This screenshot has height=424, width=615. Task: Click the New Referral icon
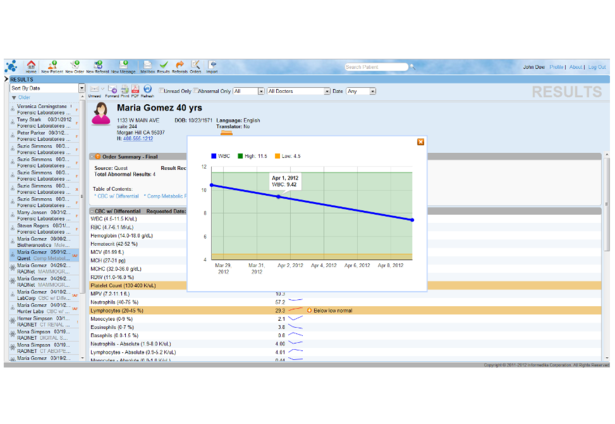pos(98,65)
